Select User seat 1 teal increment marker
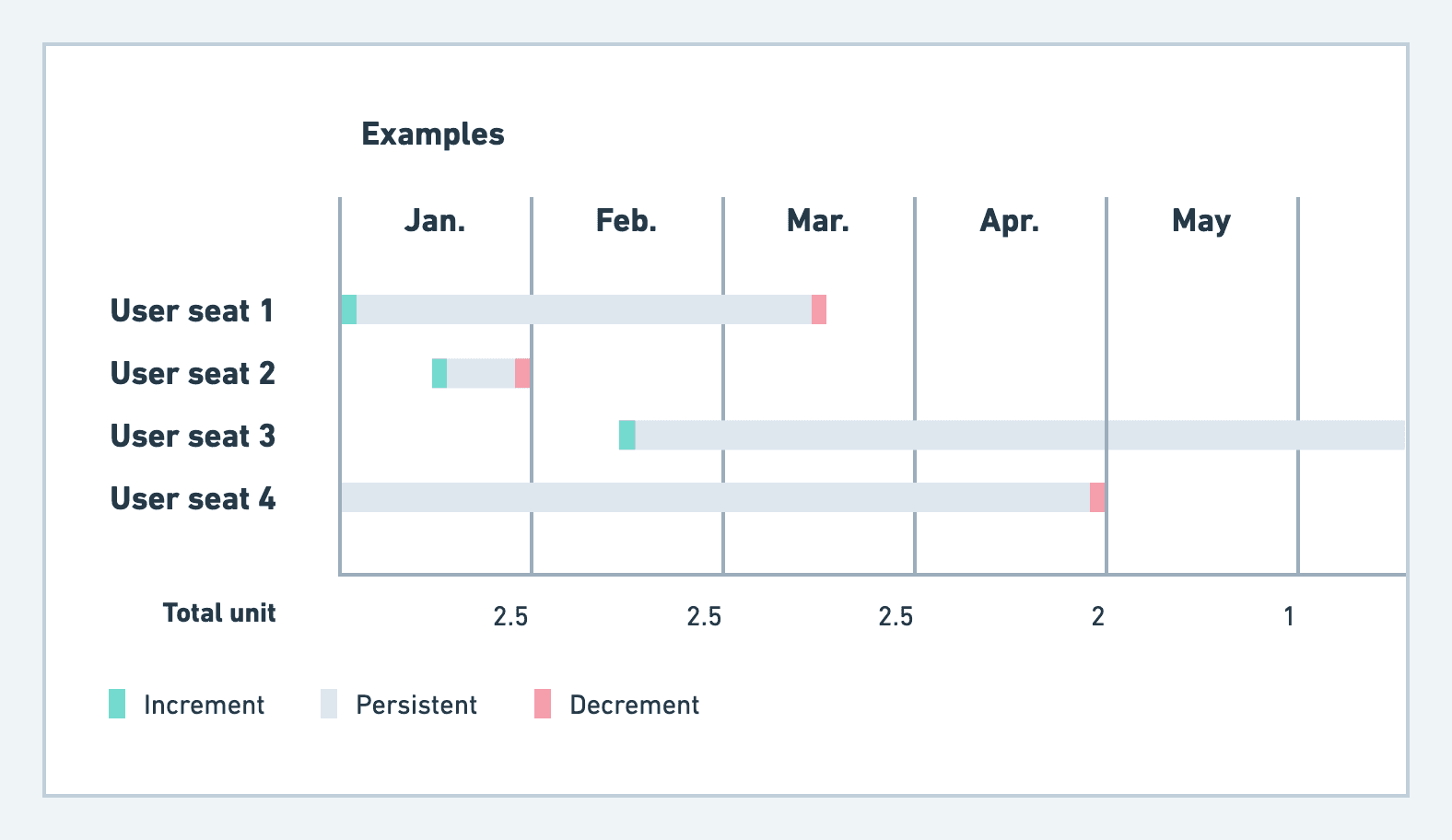The image size is (1452, 840). click(x=349, y=309)
